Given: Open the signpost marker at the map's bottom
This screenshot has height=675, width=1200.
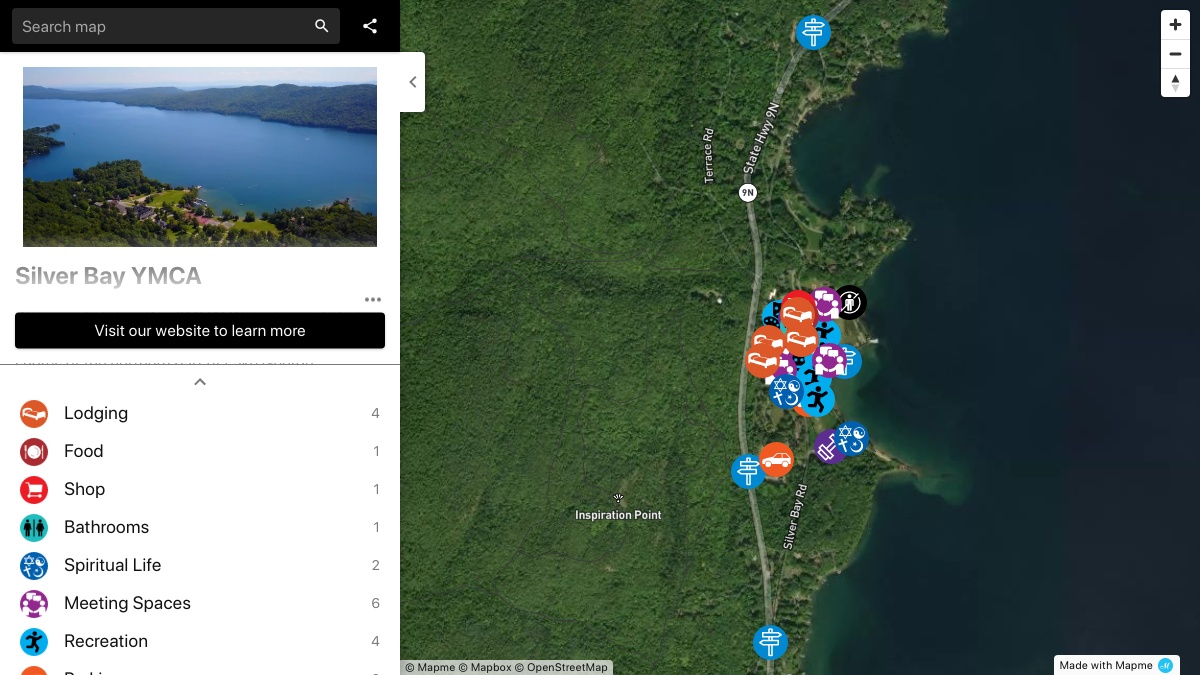Looking at the screenshot, I should (770, 642).
